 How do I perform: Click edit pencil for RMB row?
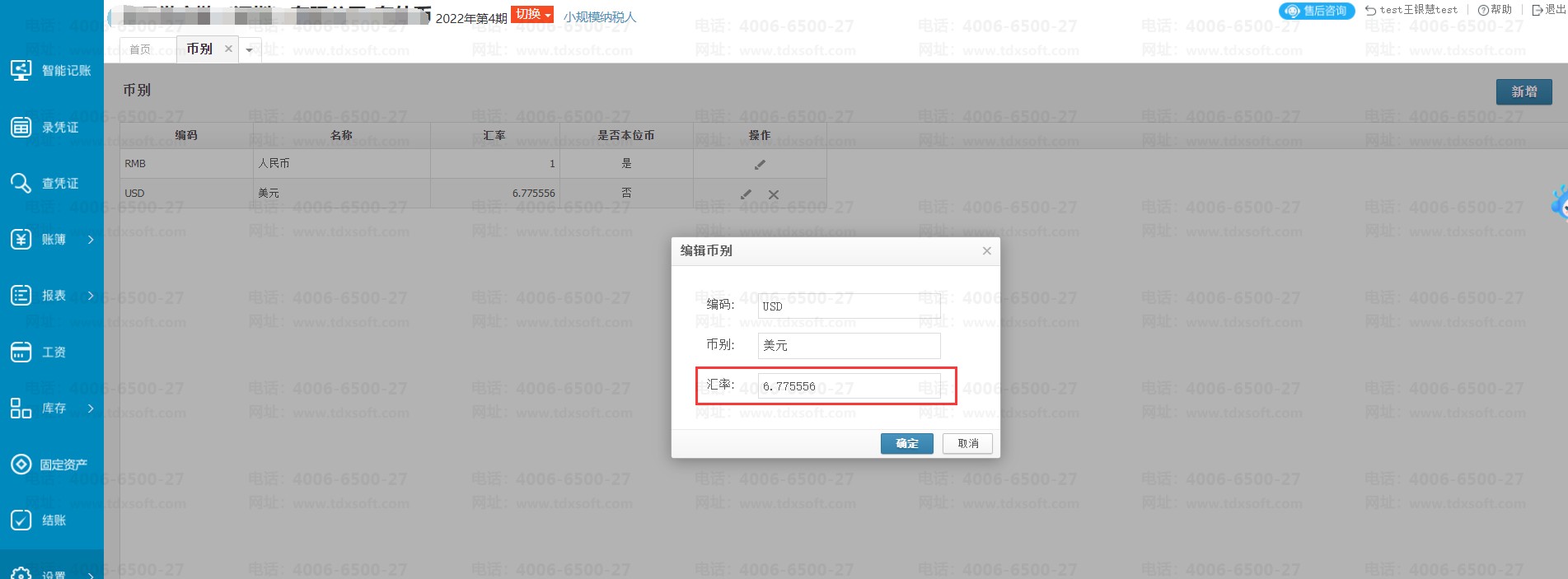click(760, 165)
